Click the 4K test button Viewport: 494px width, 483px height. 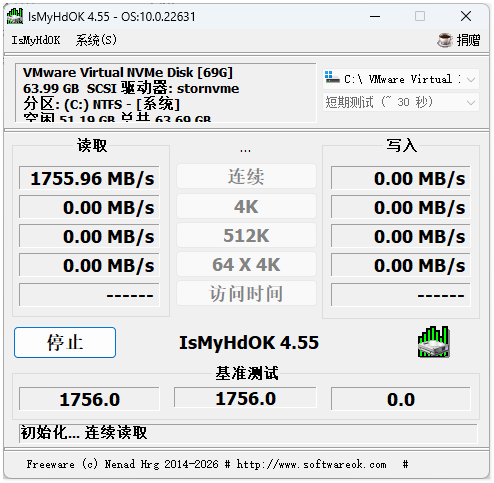click(246, 206)
